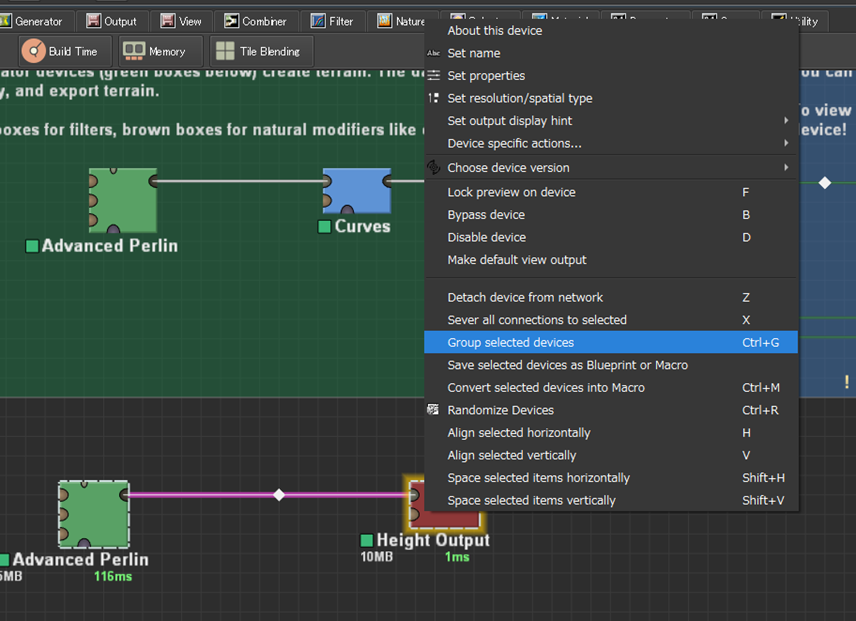The height and width of the screenshot is (621, 856).
Task: Click the resolution/spatial type icon
Action: 433,98
